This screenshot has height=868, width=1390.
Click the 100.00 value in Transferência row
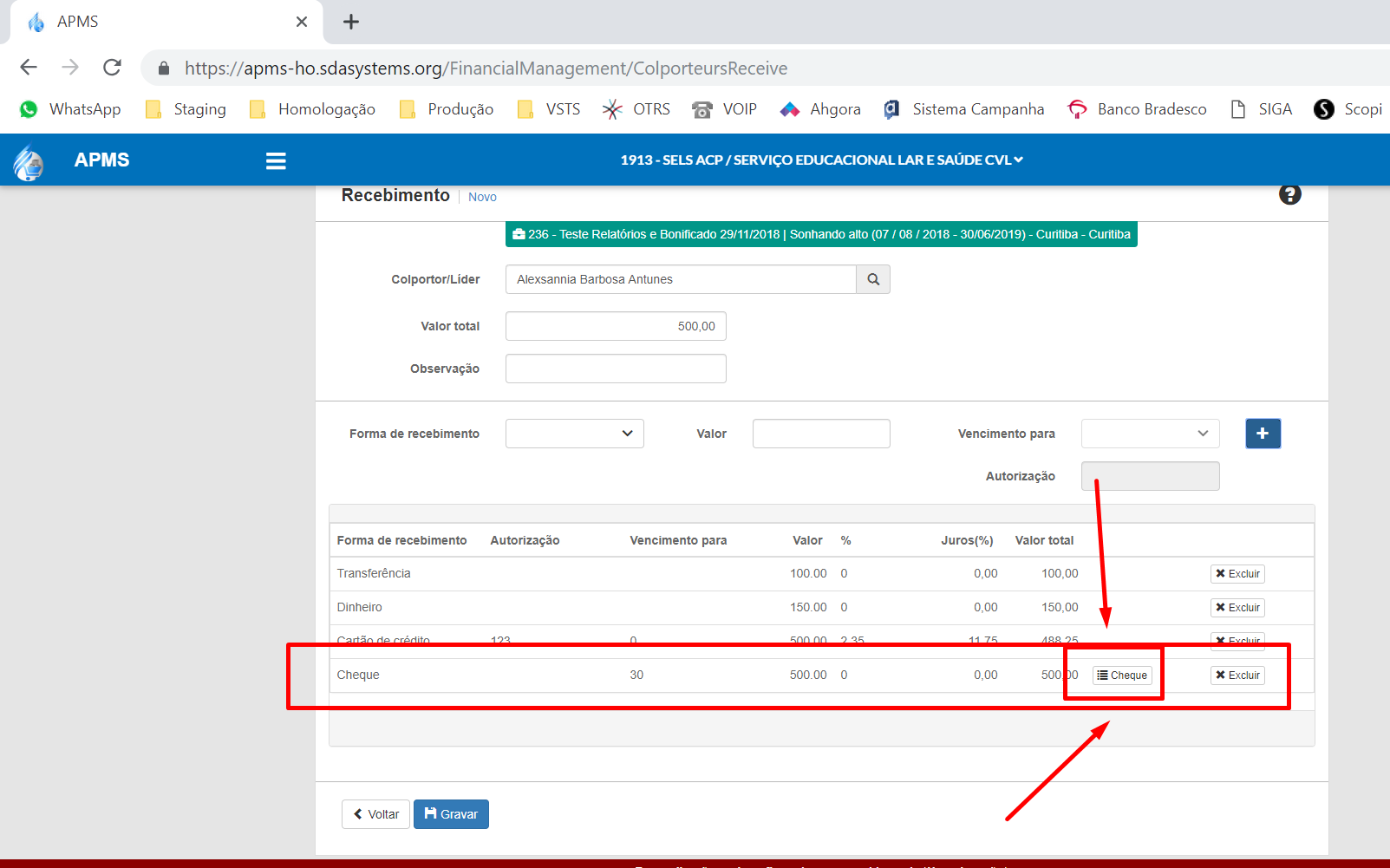tap(808, 574)
